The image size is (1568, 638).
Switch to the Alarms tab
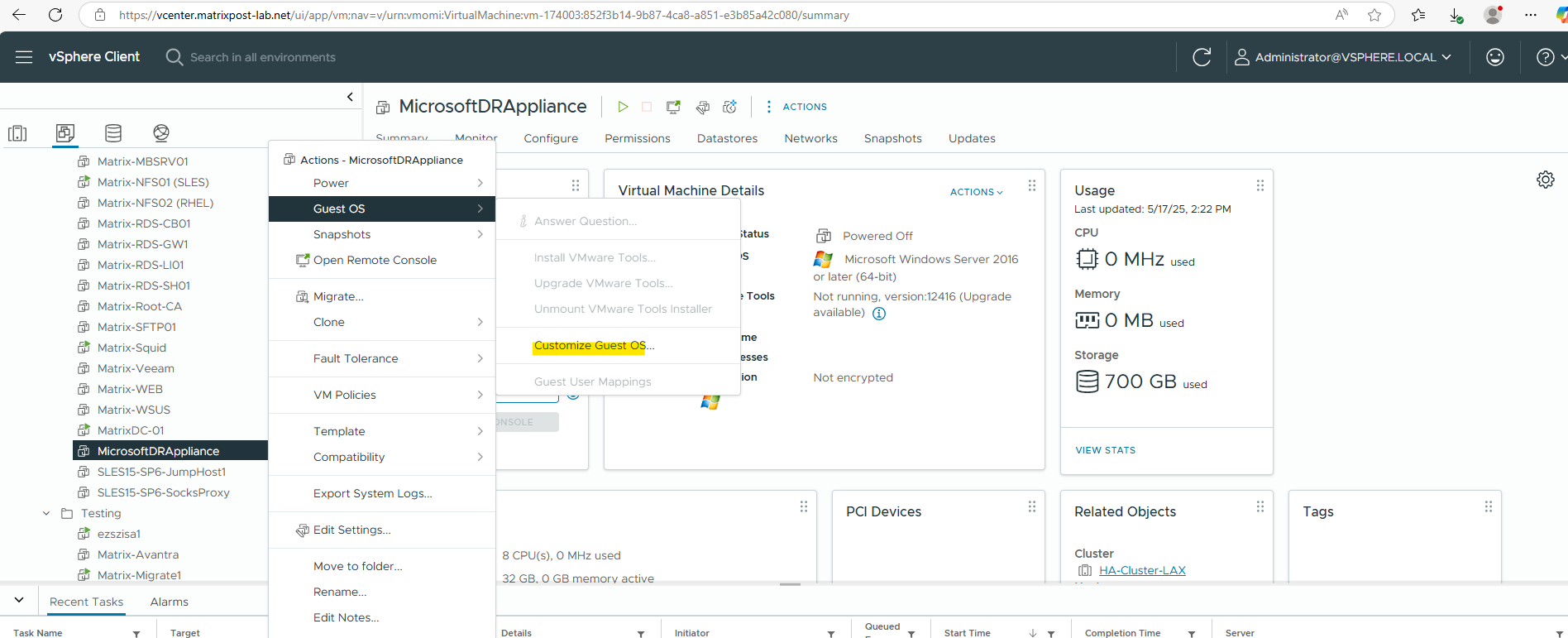pyautogui.click(x=170, y=602)
